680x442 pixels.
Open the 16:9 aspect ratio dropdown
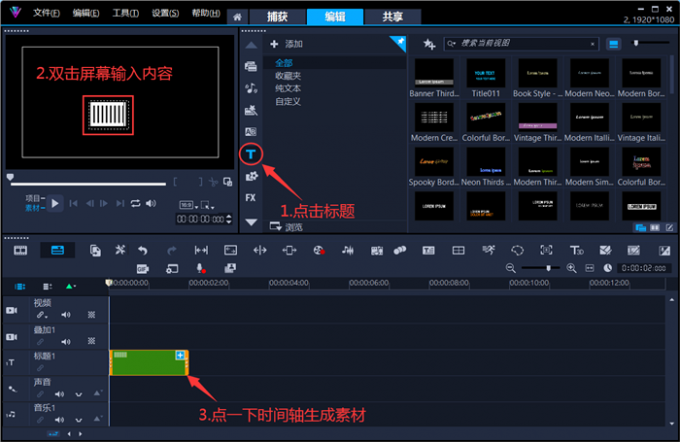(x=189, y=205)
